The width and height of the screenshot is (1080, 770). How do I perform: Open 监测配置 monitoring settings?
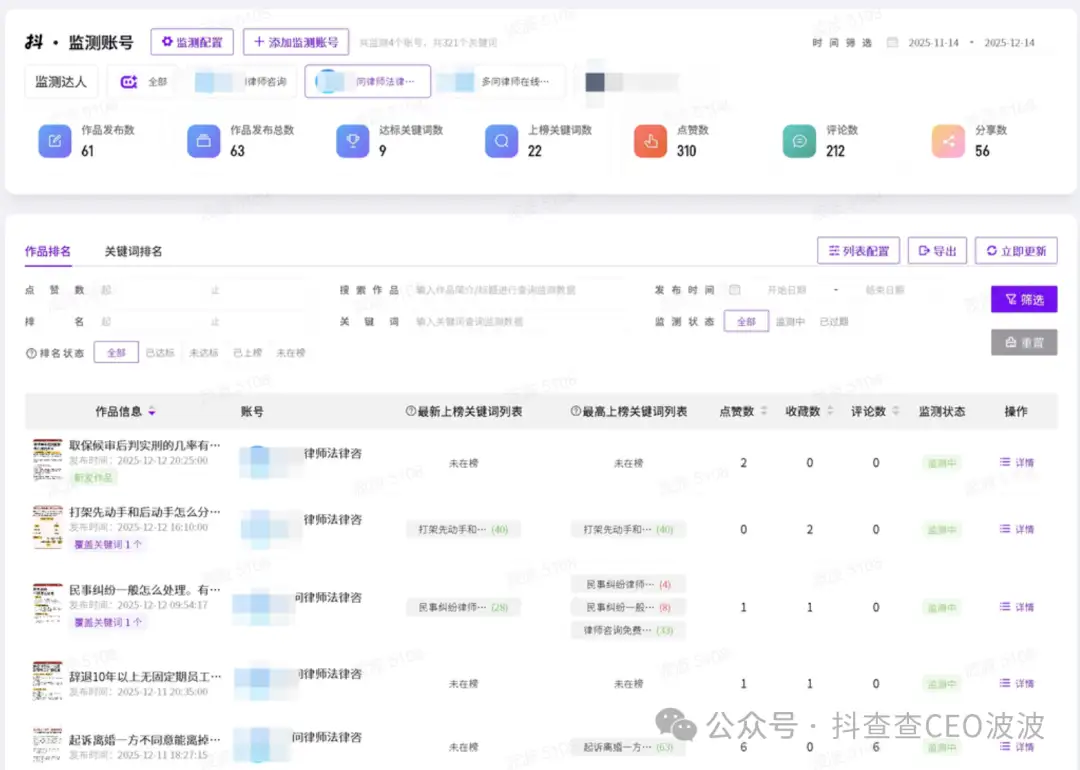(192, 42)
